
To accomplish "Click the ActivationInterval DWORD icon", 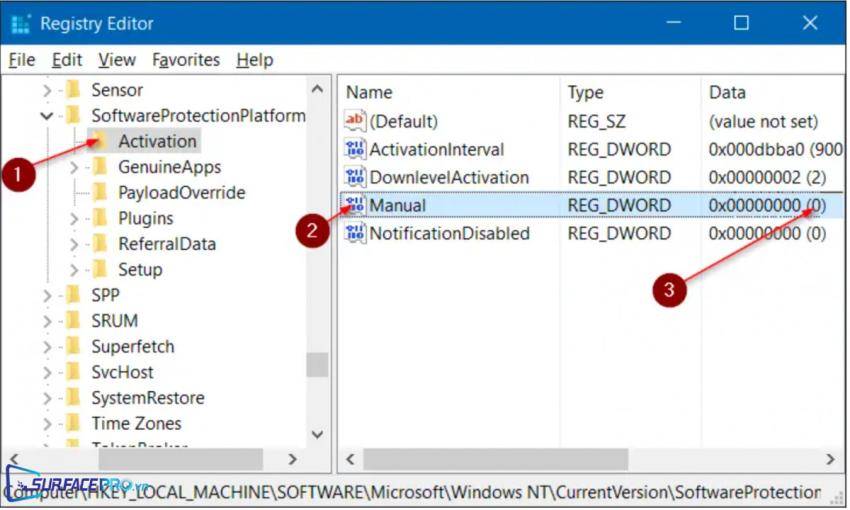I will tap(355, 149).
